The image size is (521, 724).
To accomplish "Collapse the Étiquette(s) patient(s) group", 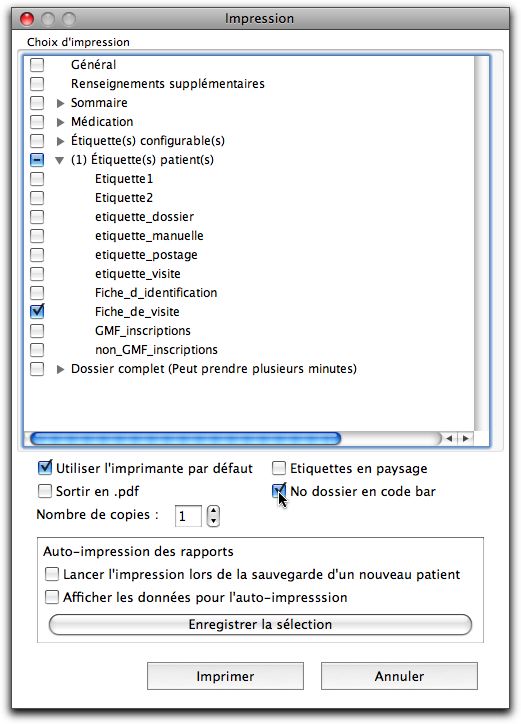I will (60, 160).
